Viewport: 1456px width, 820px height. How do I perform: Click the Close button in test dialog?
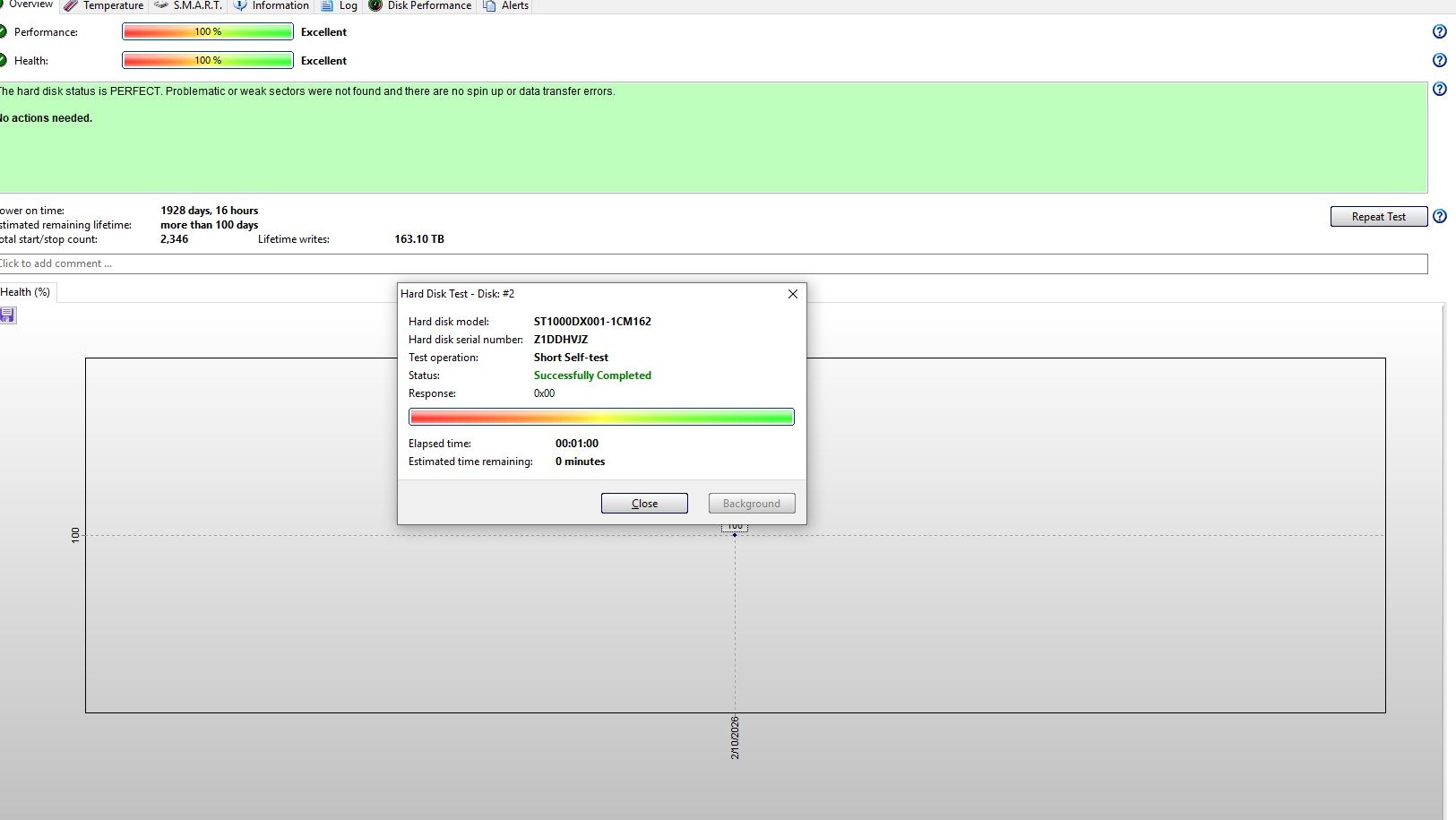click(x=644, y=504)
